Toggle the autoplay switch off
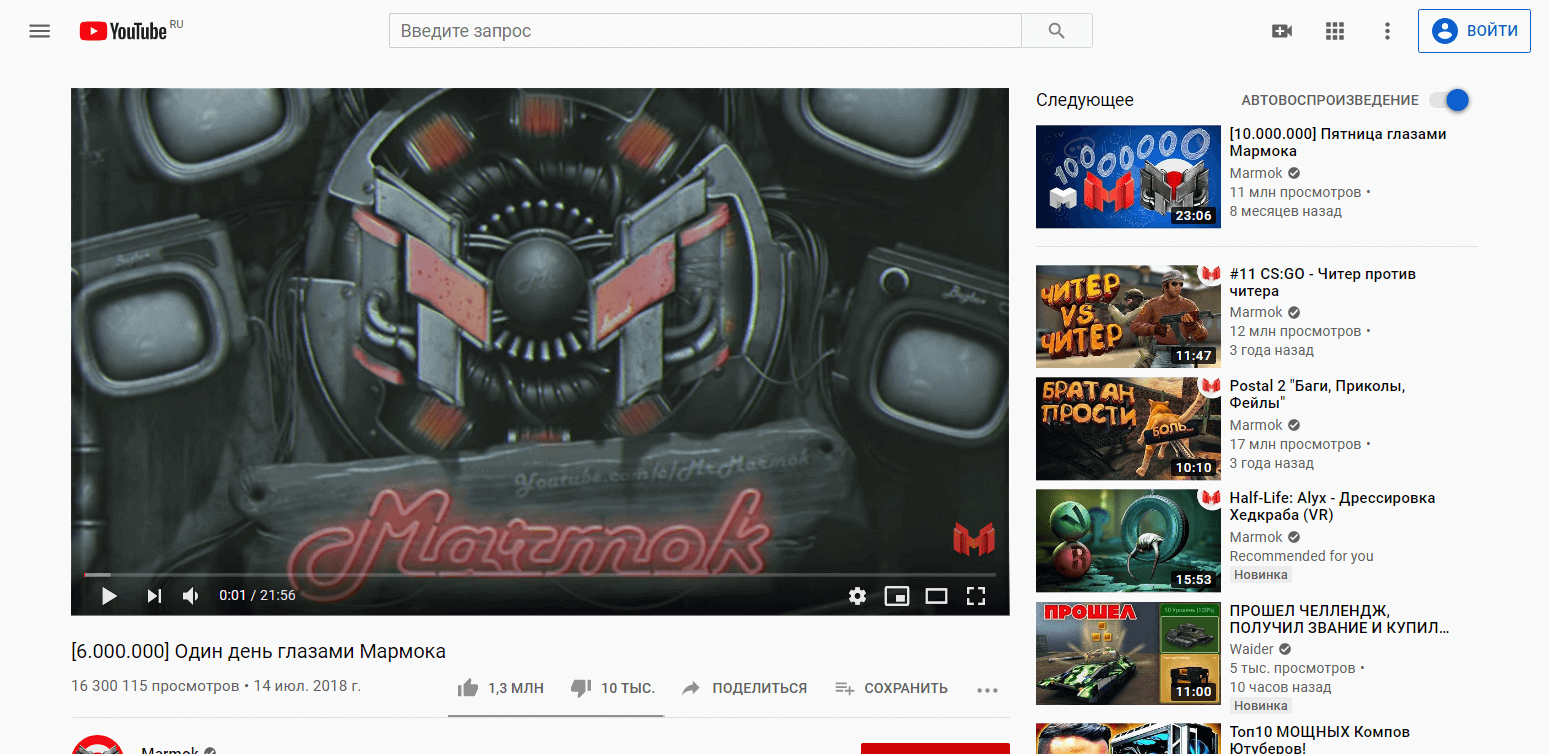Viewport: 1566px width, 754px height. coord(1449,100)
